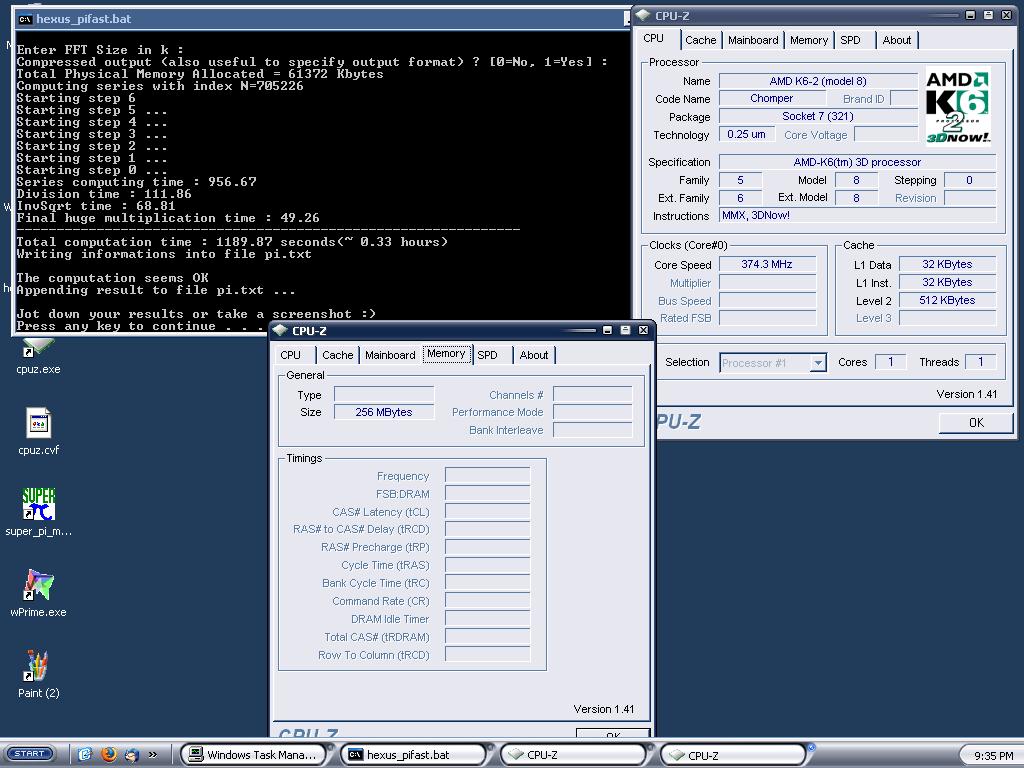The image size is (1024, 768).
Task: Click the AMD K6-2 3DNow! logo
Action: click(958, 106)
